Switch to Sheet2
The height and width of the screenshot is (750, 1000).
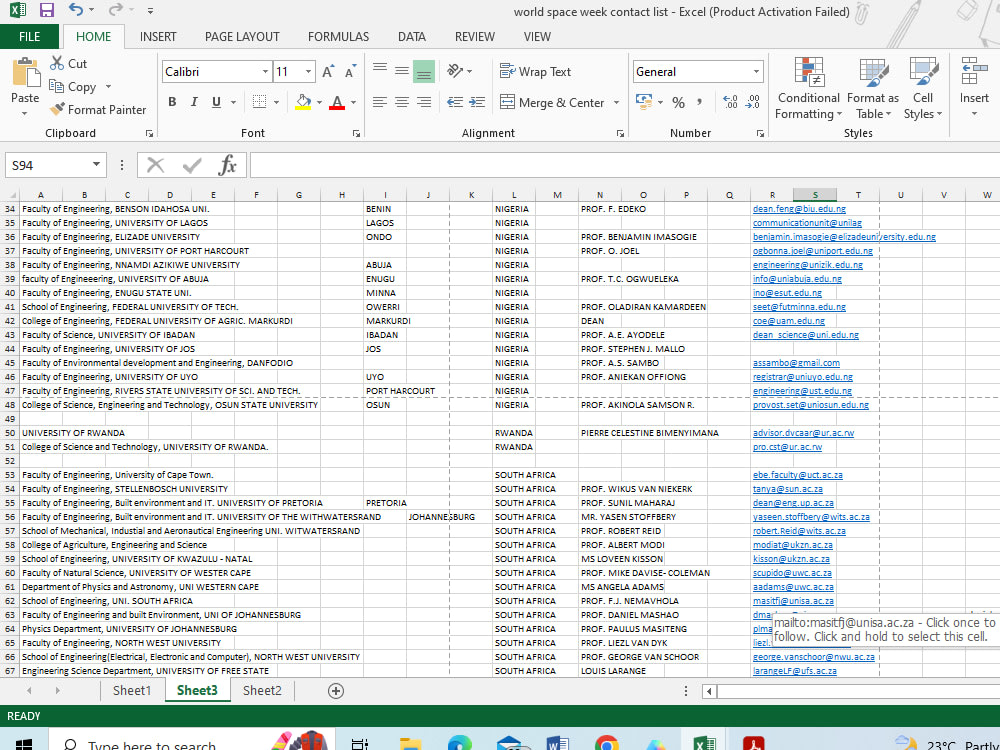point(262,690)
